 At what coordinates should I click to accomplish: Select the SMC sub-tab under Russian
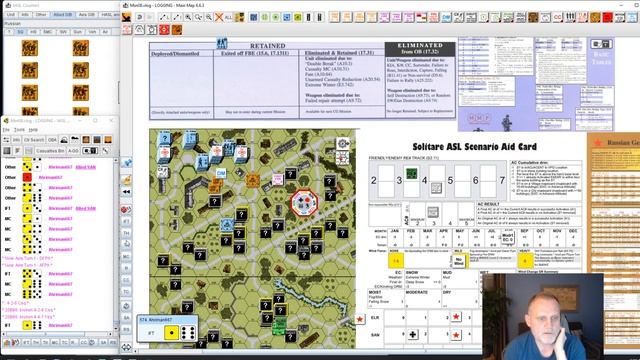pos(48,31)
